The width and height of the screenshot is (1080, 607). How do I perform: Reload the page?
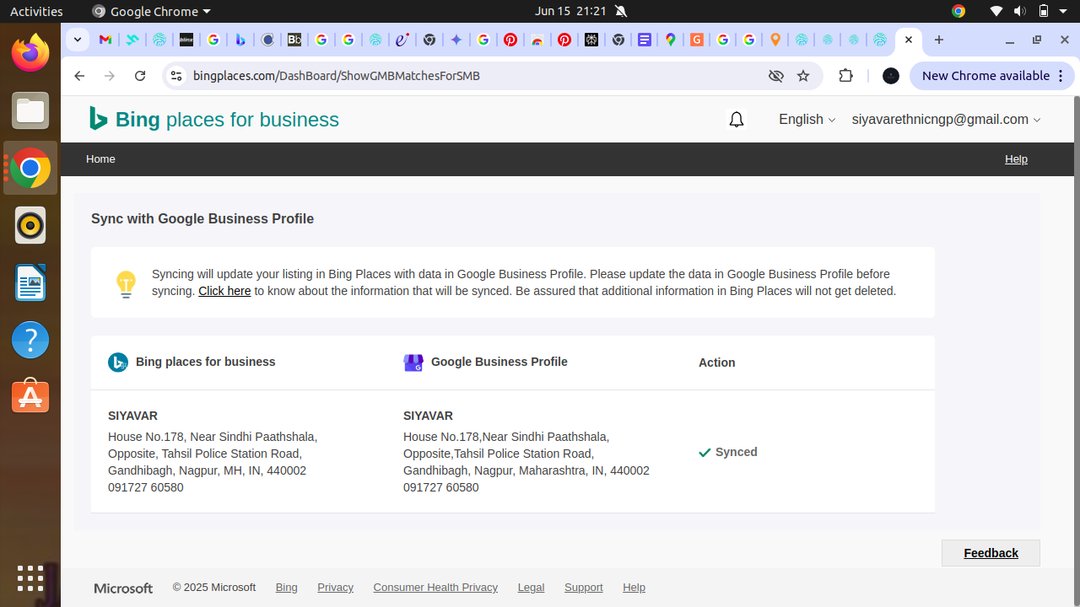coord(140,76)
